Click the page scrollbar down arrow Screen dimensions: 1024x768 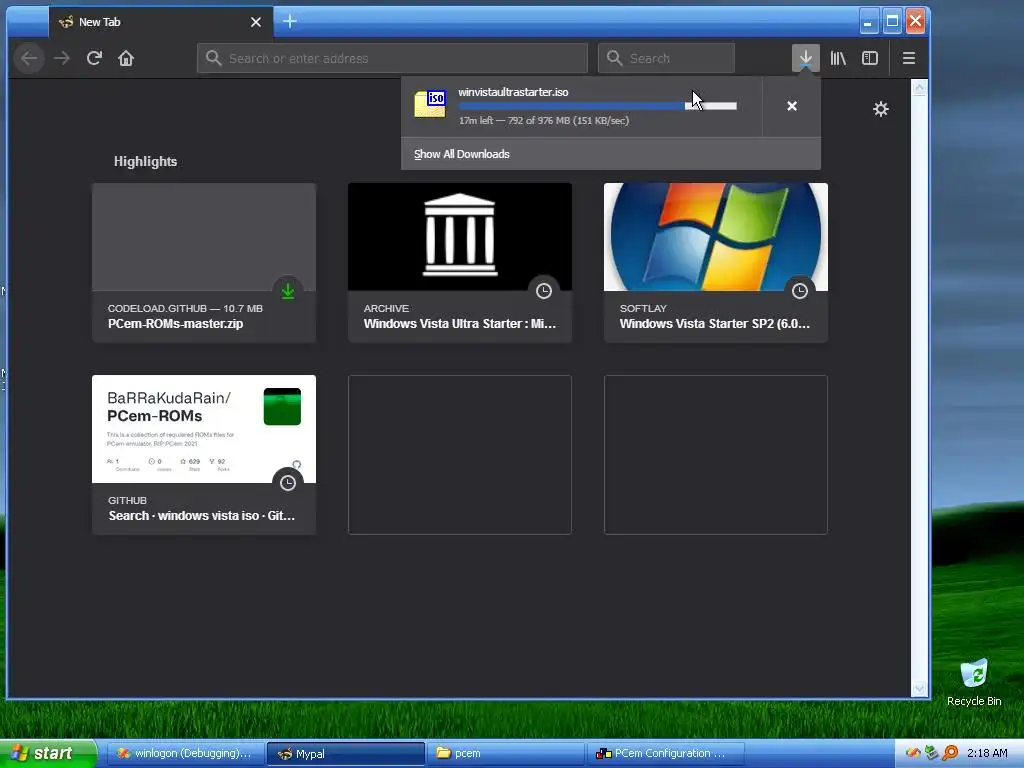[x=920, y=688]
